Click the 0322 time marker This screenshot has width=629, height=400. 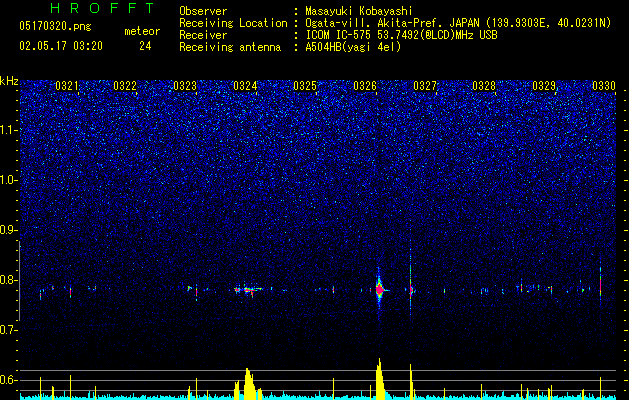click(125, 86)
